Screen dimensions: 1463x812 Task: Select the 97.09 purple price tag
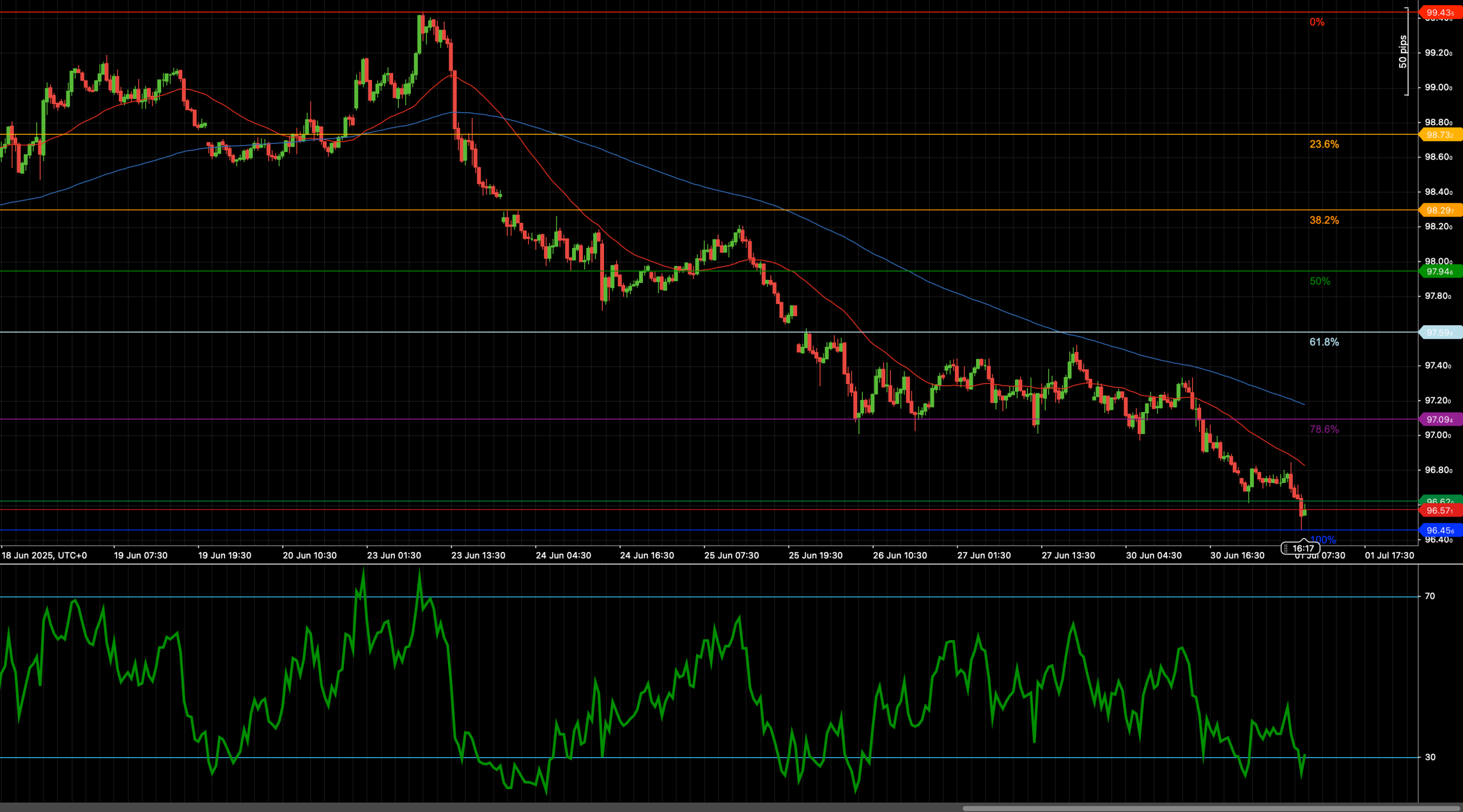tap(1440, 419)
